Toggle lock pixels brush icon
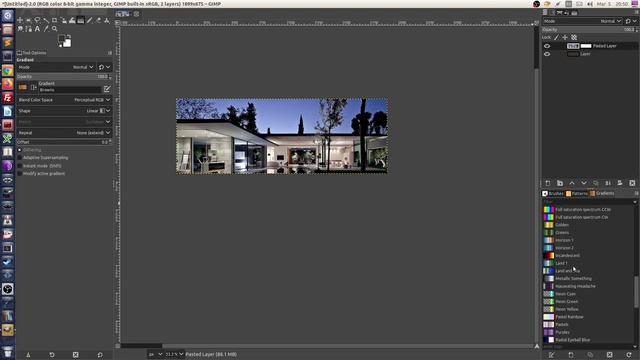The width and height of the screenshot is (640, 360). point(556,37)
